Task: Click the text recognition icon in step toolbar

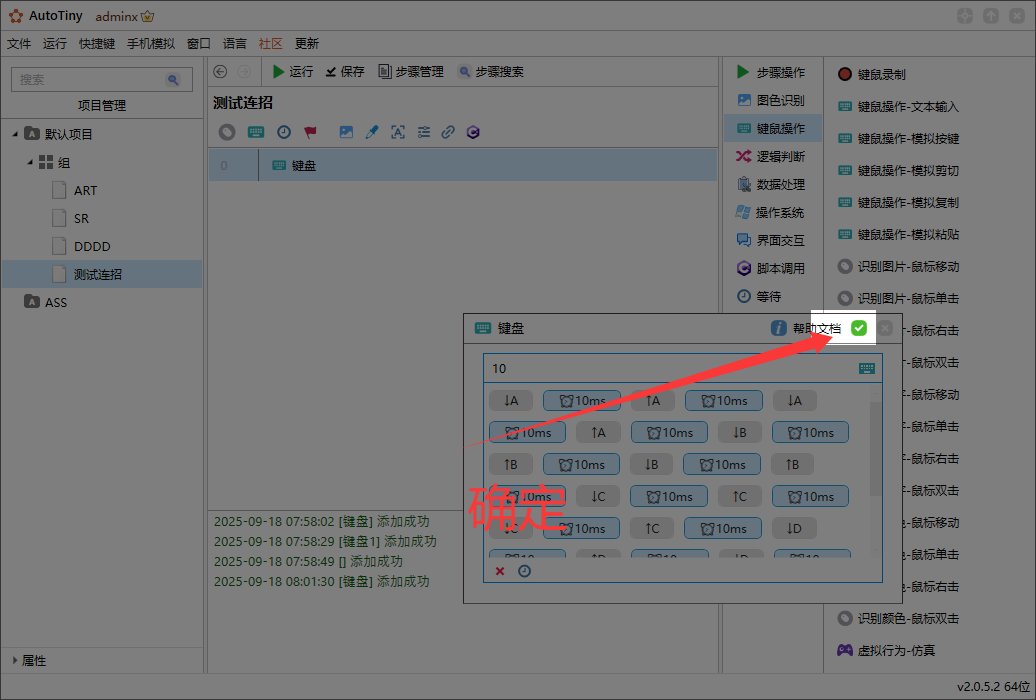Action: 398,132
